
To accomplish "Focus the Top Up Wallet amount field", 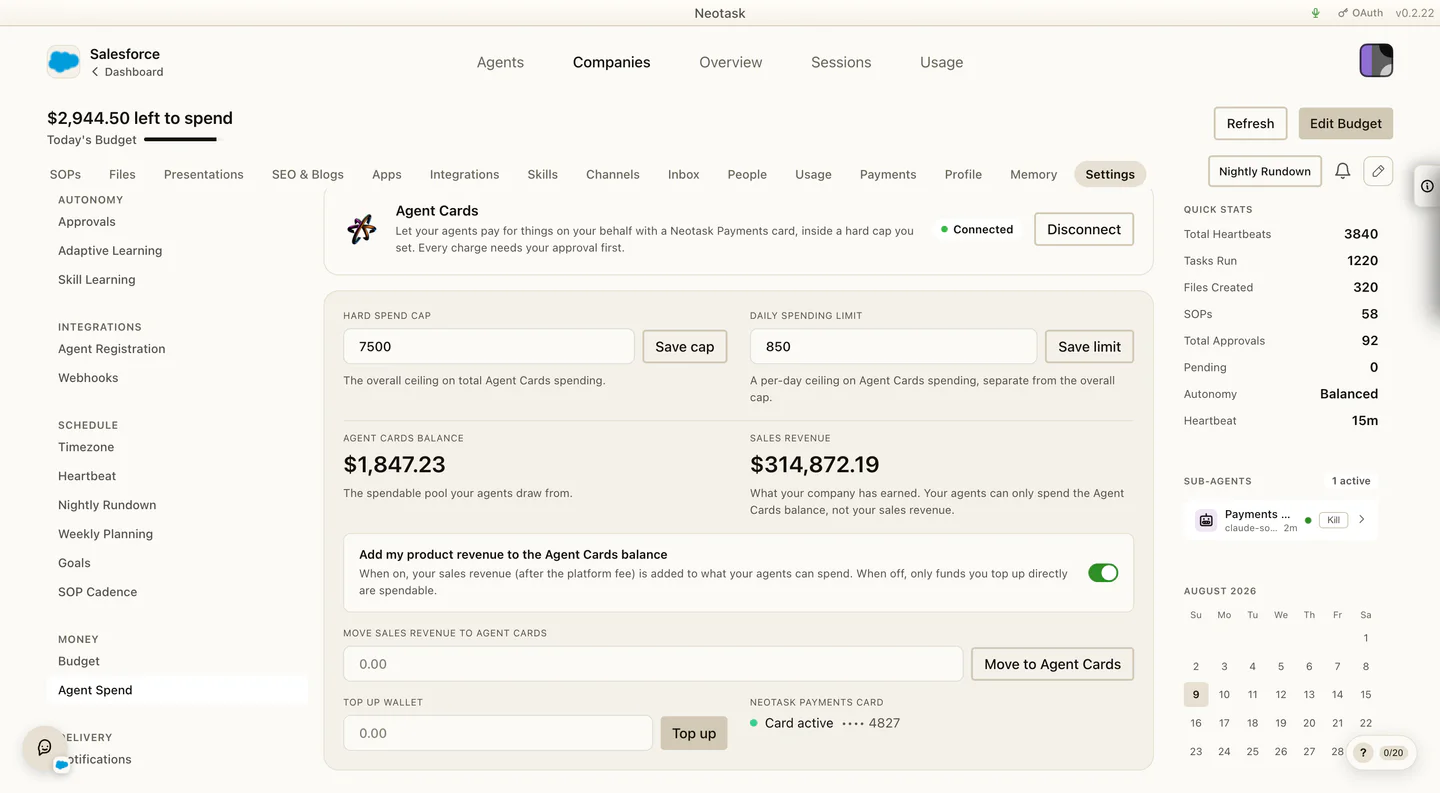I will pyautogui.click(x=498, y=733).
